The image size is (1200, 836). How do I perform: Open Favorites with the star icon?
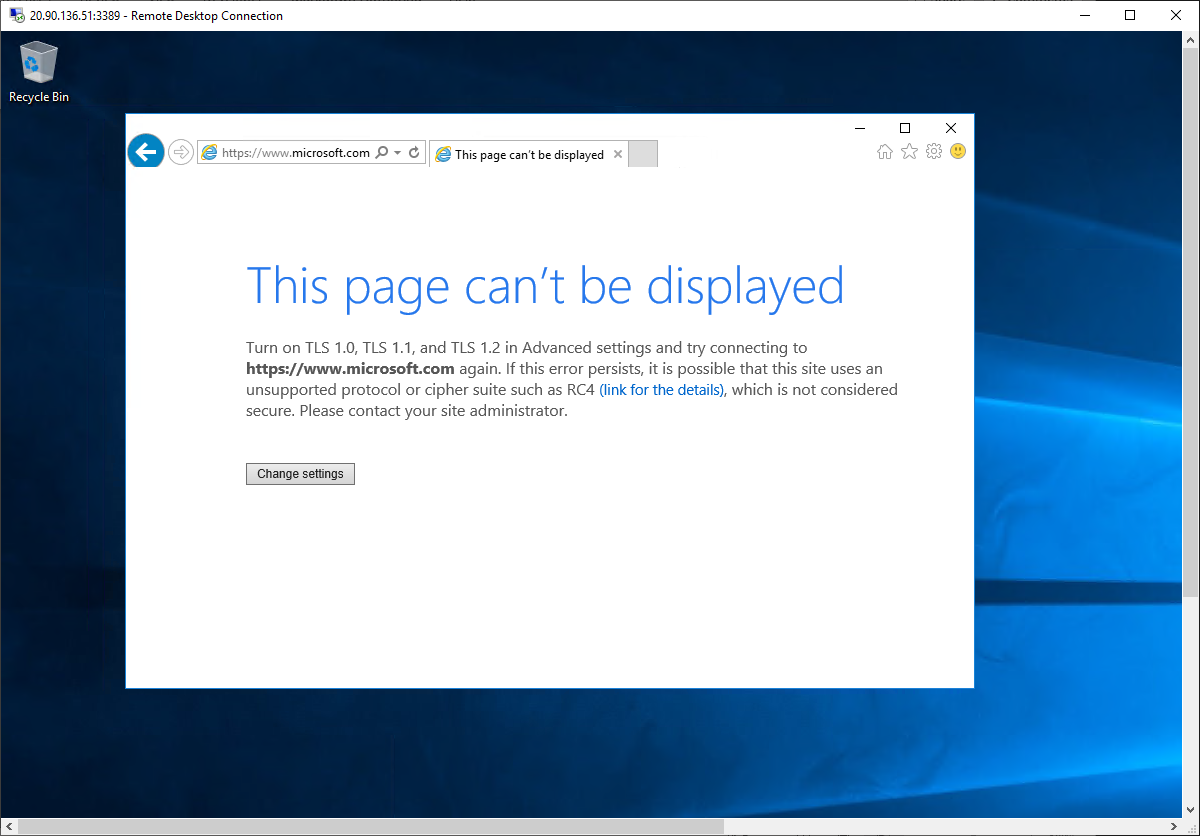(909, 151)
